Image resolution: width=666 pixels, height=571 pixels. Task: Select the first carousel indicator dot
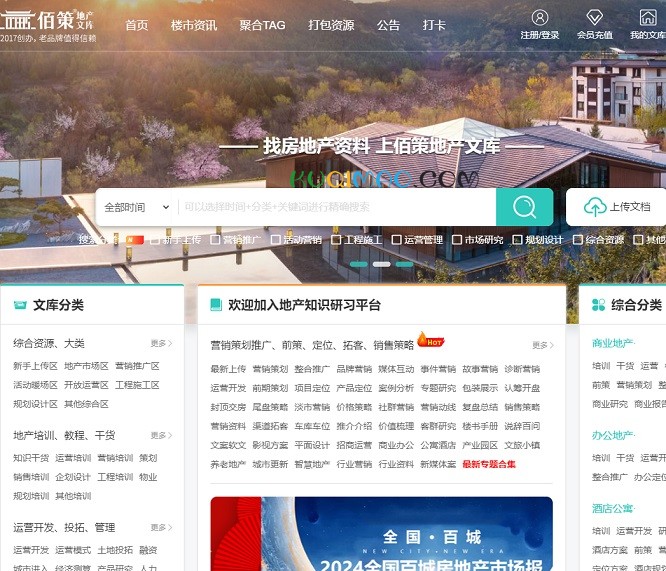pyautogui.click(x=358, y=264)
